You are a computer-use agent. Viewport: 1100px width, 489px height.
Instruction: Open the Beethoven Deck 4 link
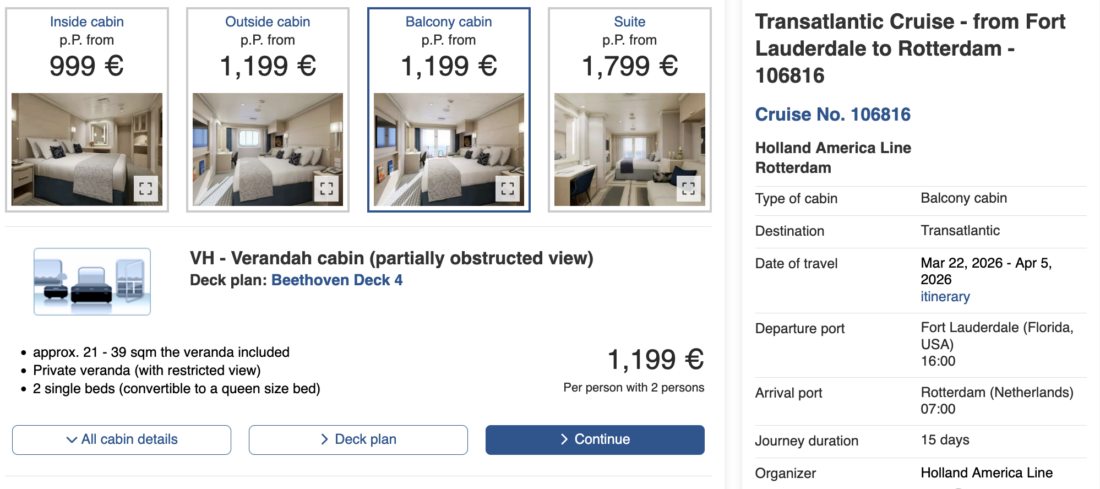pos(337,280)
